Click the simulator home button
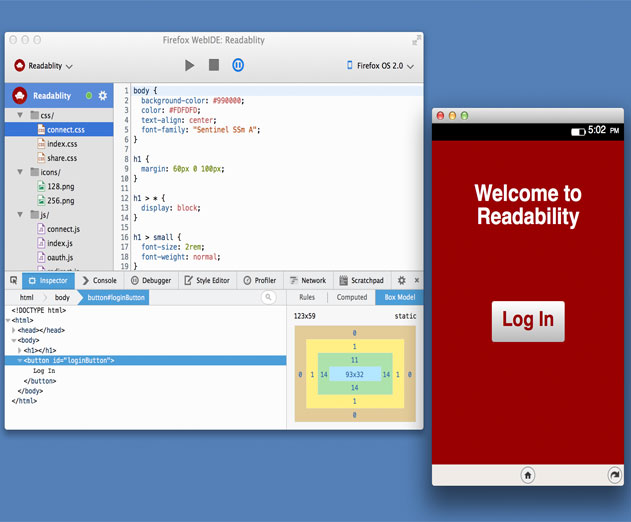Screen dimensions: 631x522 point(528,475)
